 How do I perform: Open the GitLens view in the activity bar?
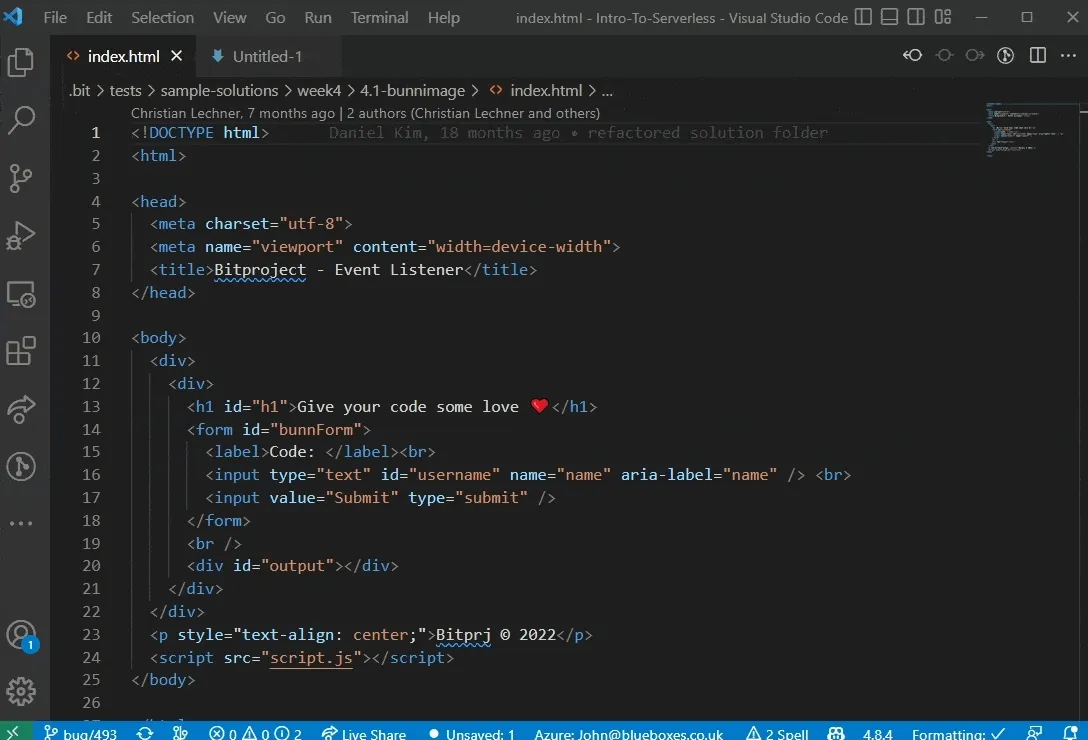(21, 466)
